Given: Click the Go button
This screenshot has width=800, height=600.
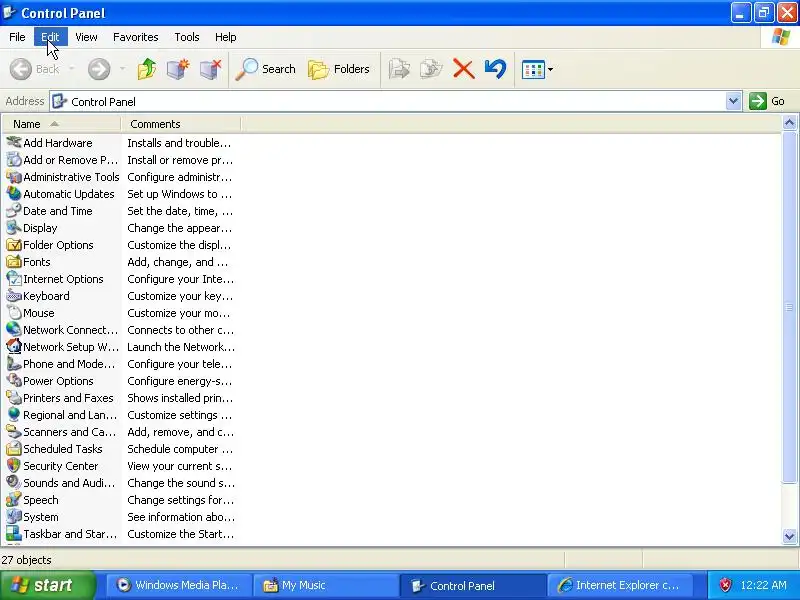Looking at the screenshot, I should click(767, 101).
